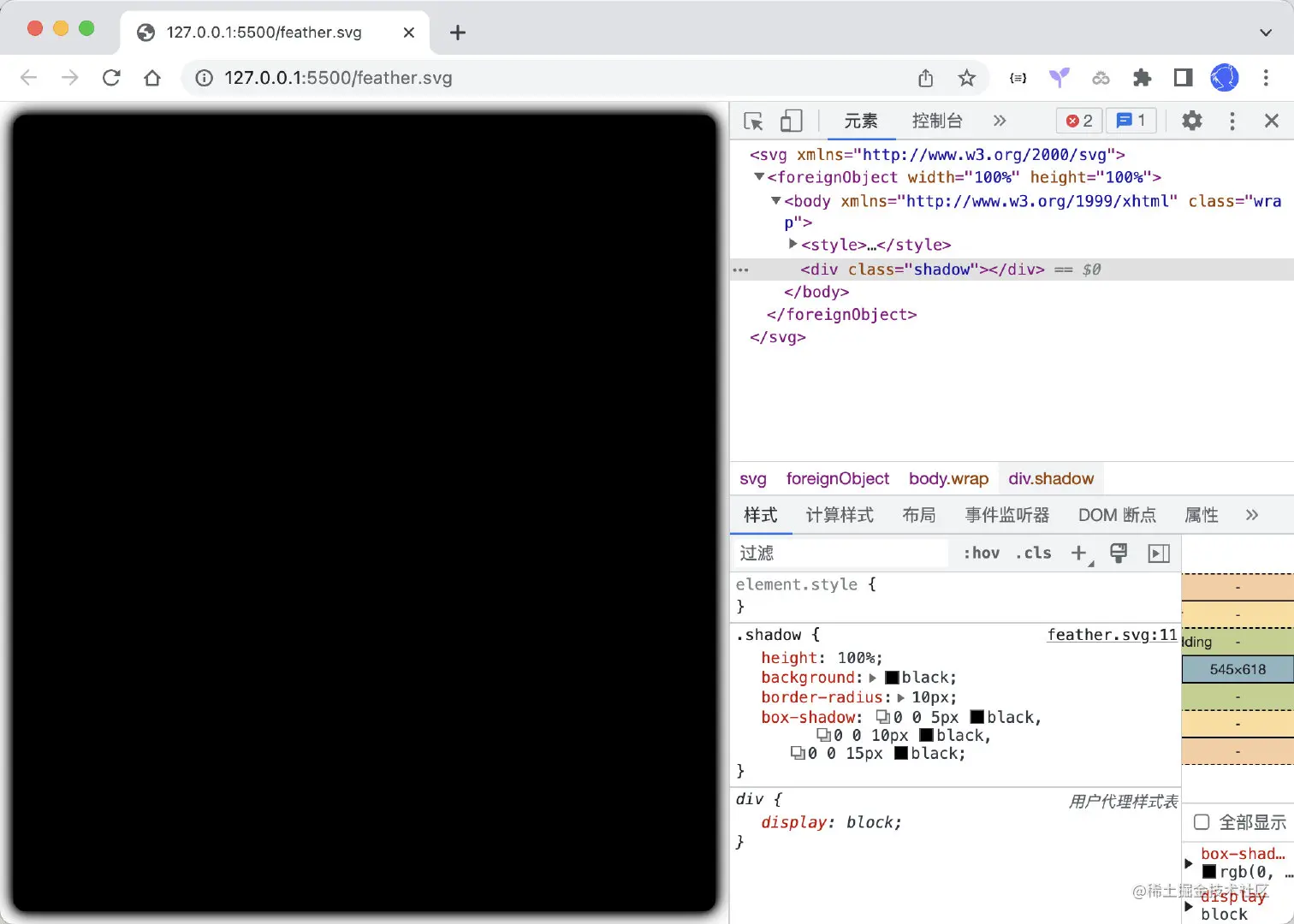
Task: Open tab search chevron
Action: click(1266, 33)
